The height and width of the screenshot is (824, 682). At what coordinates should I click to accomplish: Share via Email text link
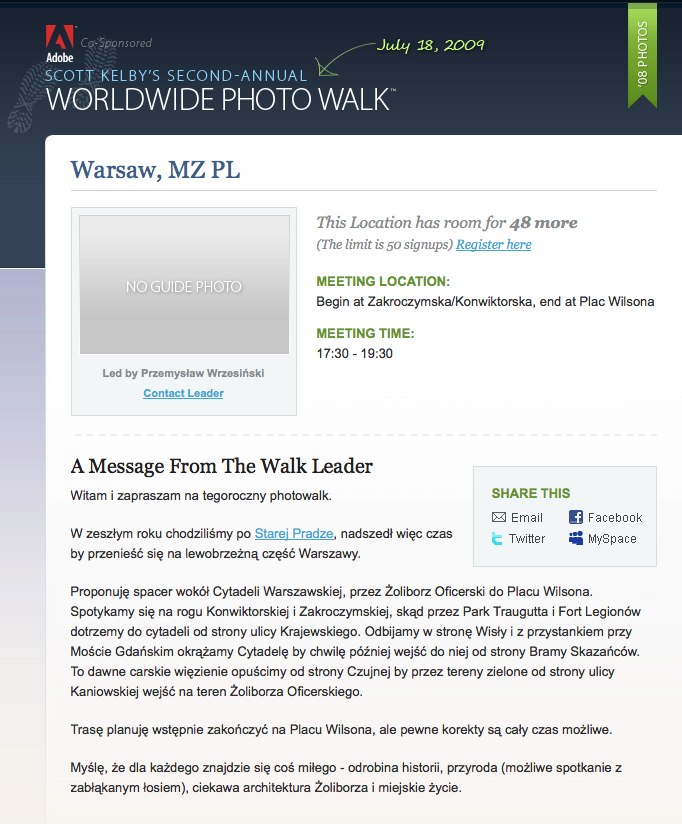pyautogui.click(x=526, y=518)
